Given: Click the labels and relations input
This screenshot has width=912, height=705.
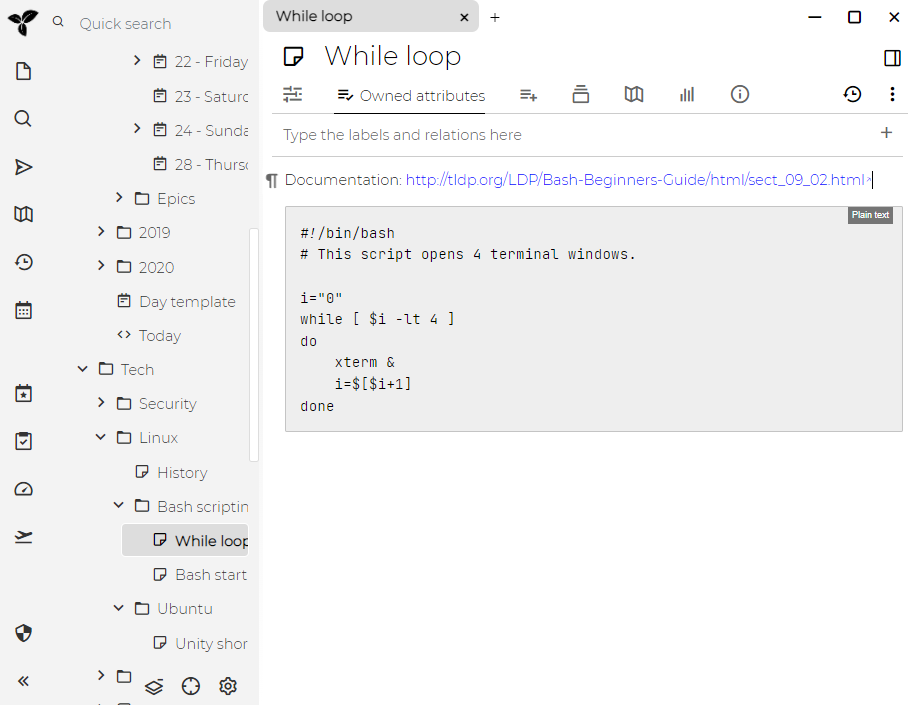Looking at the screenshot, I should [576, 135].
